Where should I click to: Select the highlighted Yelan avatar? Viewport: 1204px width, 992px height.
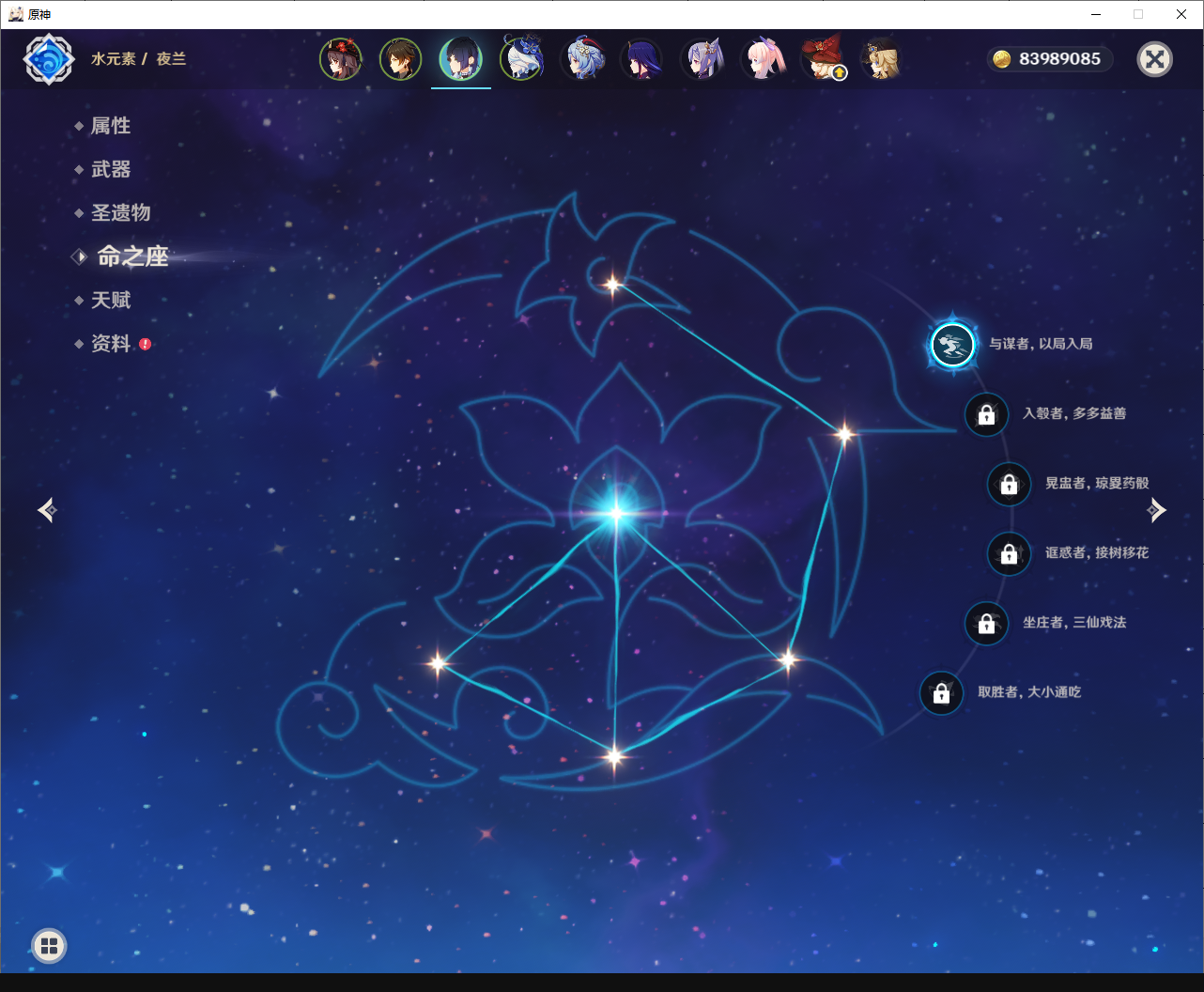point(461,59)
